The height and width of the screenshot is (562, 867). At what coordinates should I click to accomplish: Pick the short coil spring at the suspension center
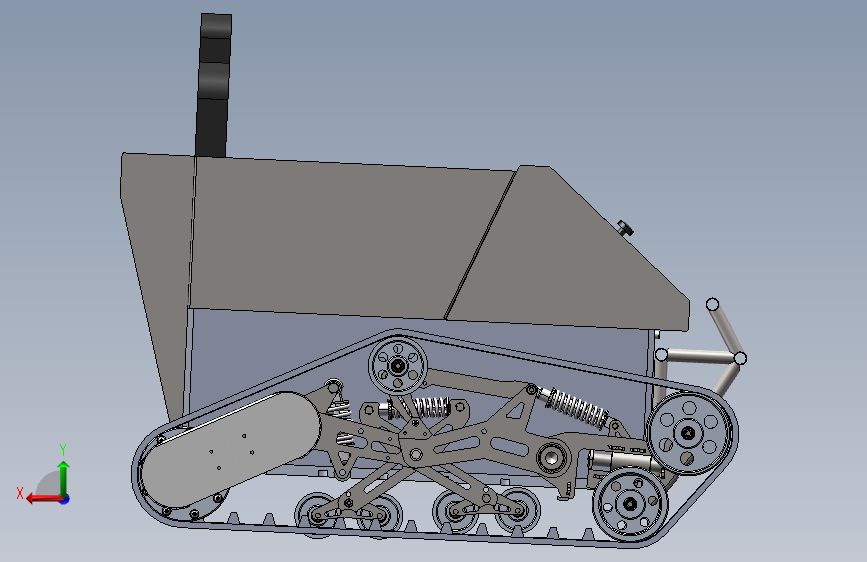coord(422,408)
